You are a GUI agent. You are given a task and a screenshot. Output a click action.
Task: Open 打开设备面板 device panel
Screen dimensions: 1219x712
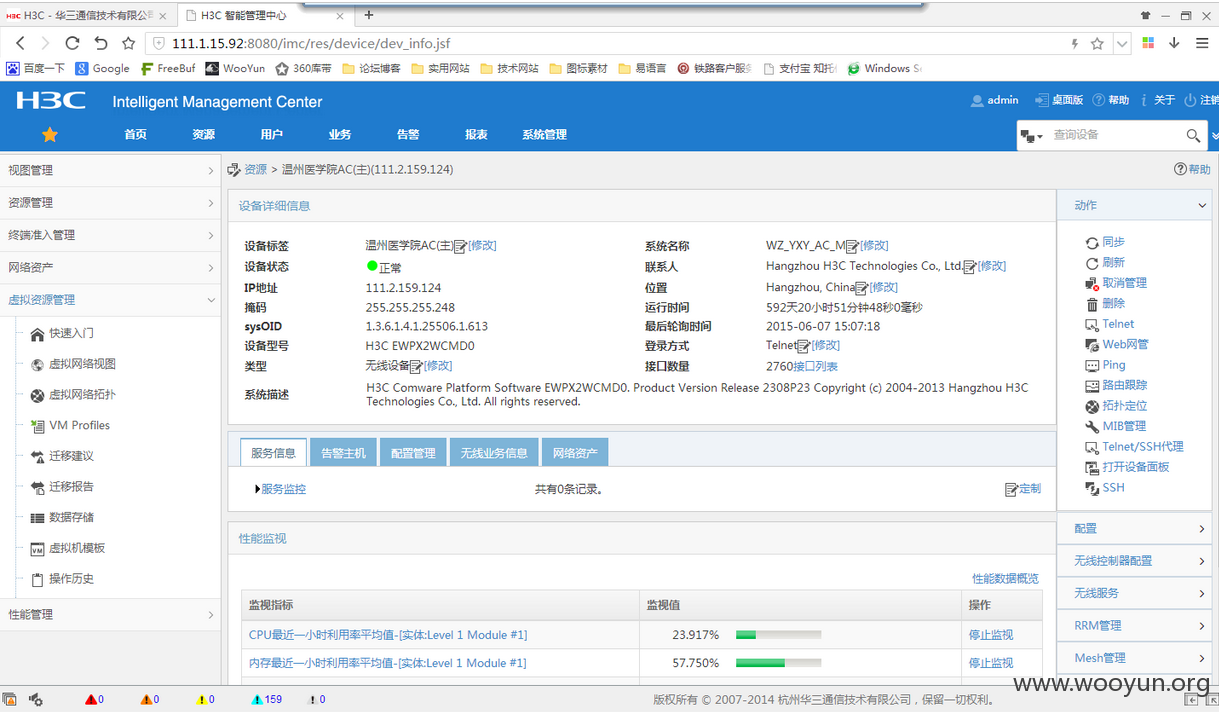click(x=1136, y=467)
